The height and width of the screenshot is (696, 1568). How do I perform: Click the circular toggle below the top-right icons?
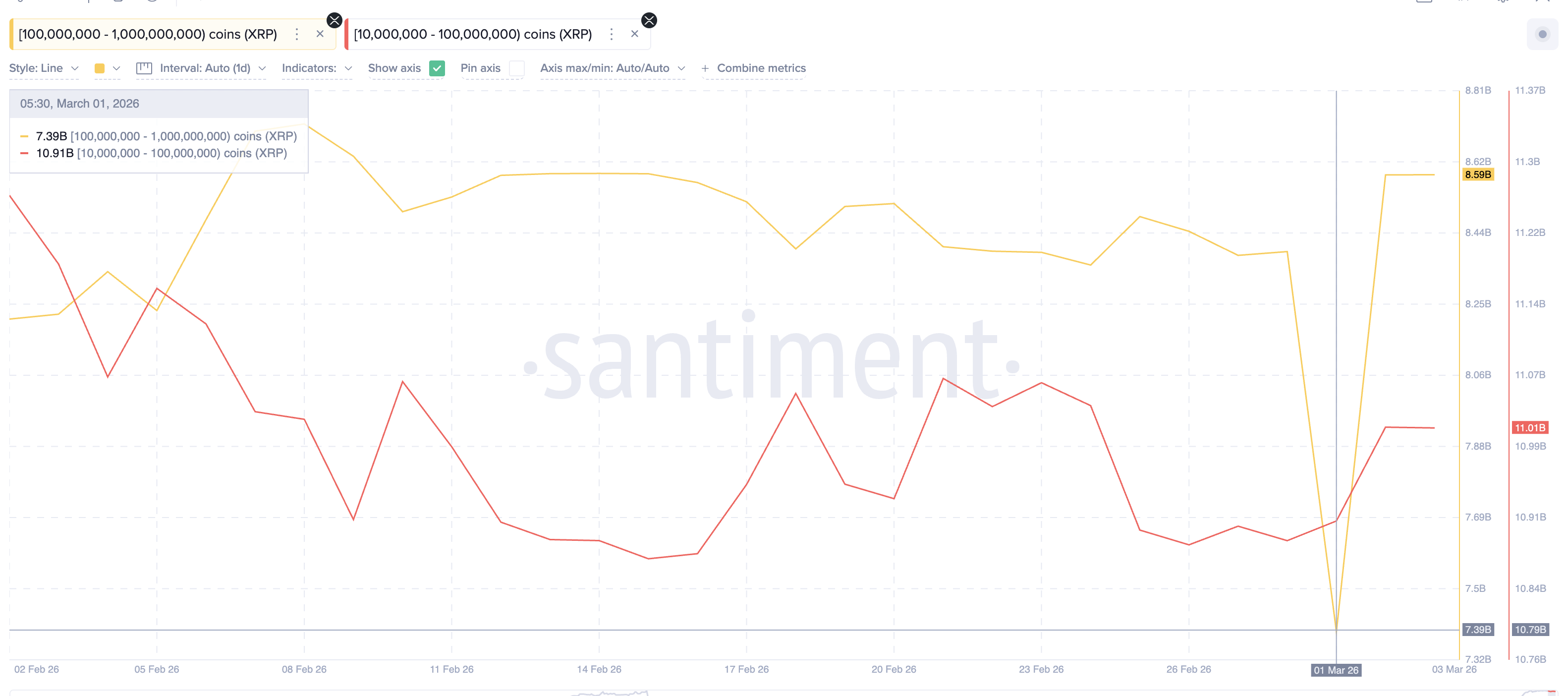click(x=1542, y=35)
